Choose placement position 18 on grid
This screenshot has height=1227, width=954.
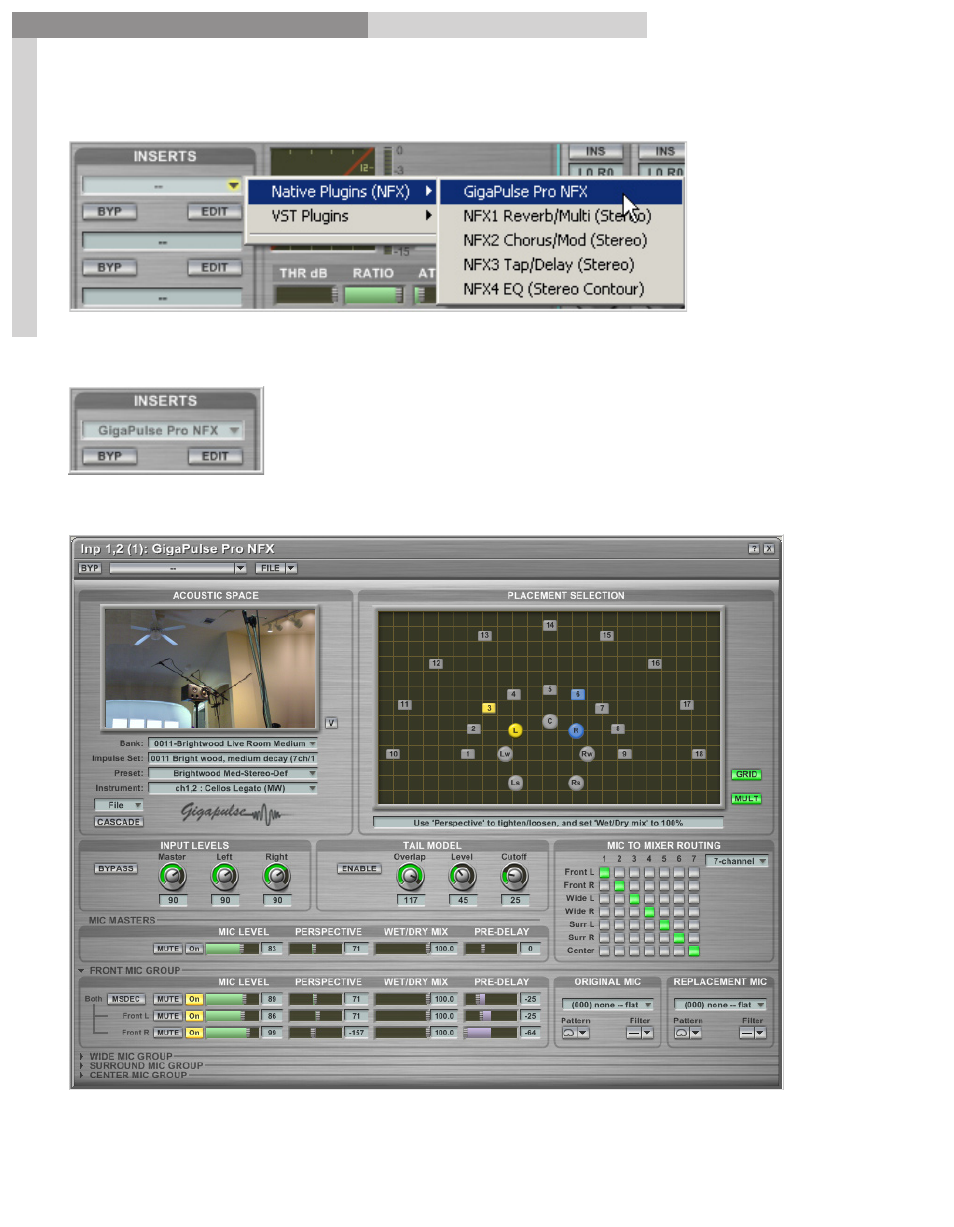[x=699, y=754]
